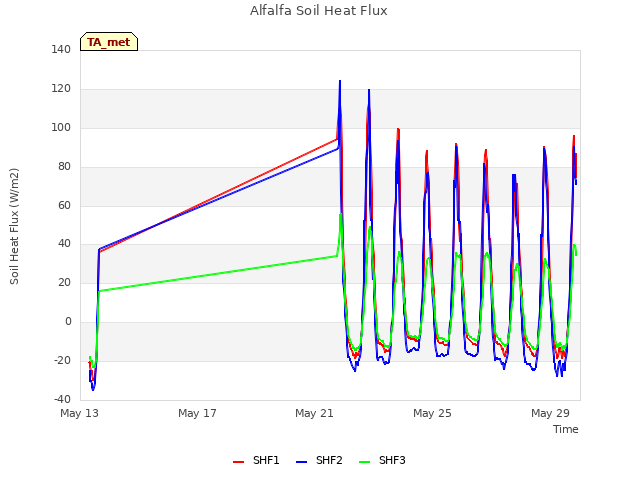Click the -40 y-axis tick label
This screenshot has width=640, height=480.
pyautogui.click(x=62, y=399)
